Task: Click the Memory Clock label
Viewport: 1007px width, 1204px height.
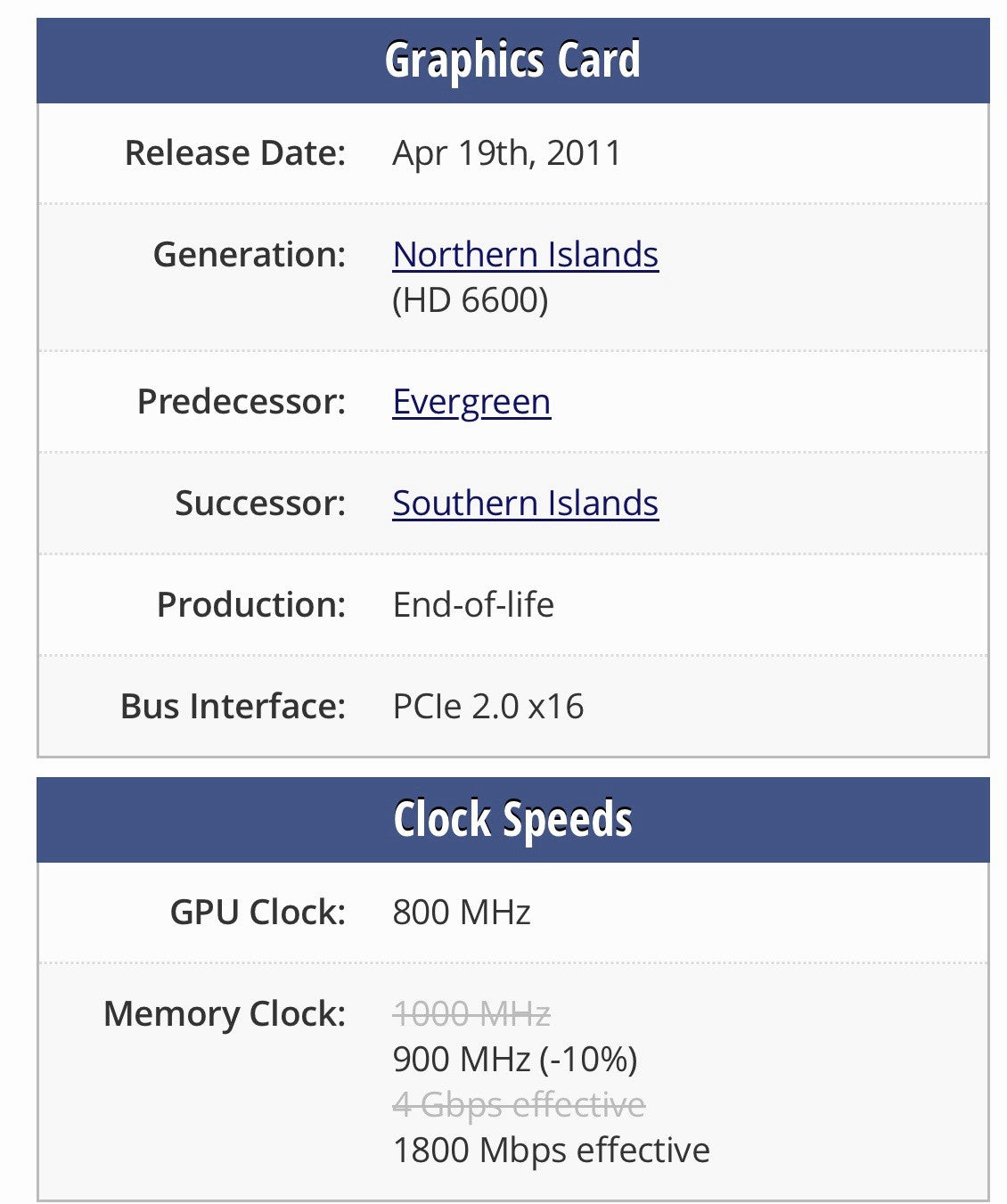Action: tap(224, 1013)
